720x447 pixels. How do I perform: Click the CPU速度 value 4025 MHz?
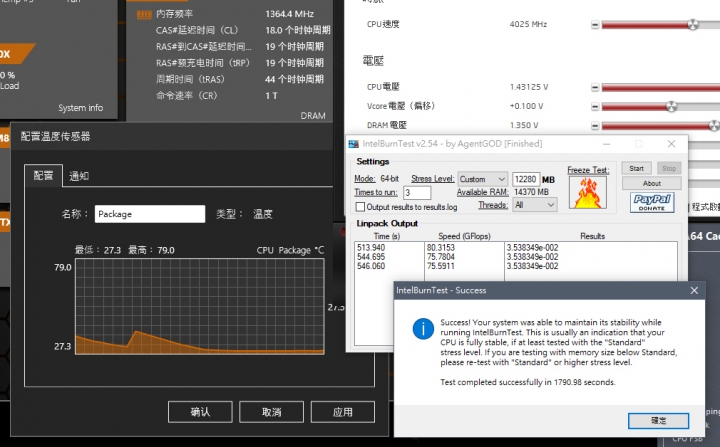pos(528,24)
